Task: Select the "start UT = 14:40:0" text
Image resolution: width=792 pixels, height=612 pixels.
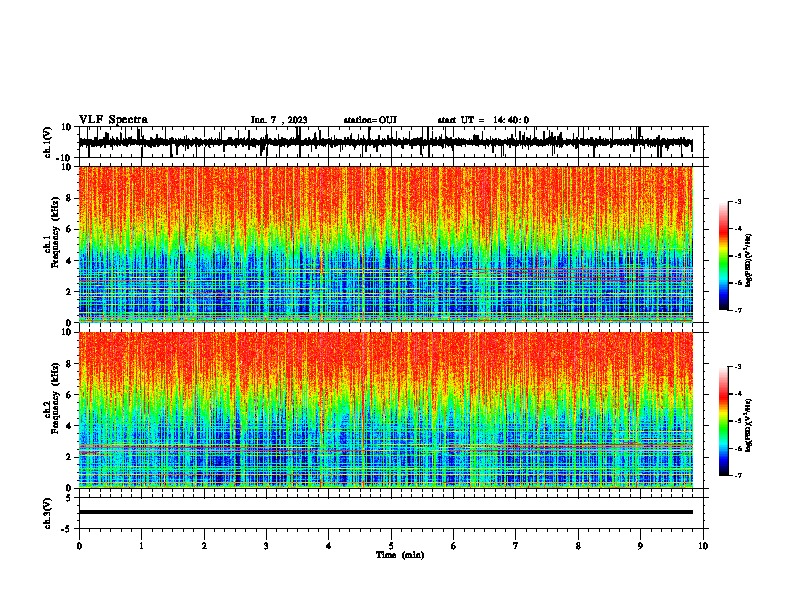Action: pyautogui.click(x=483, y=120)
